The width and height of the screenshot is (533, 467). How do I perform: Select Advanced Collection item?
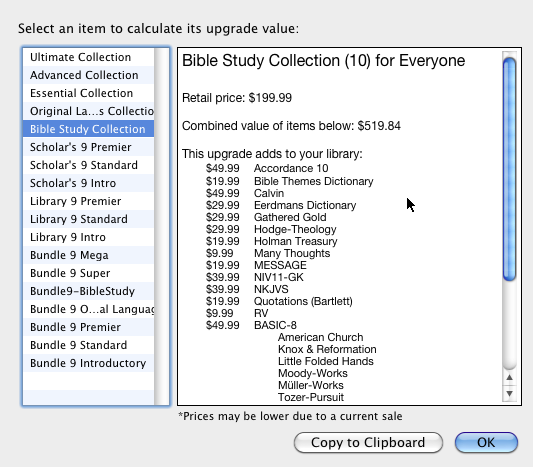(88, 75)
